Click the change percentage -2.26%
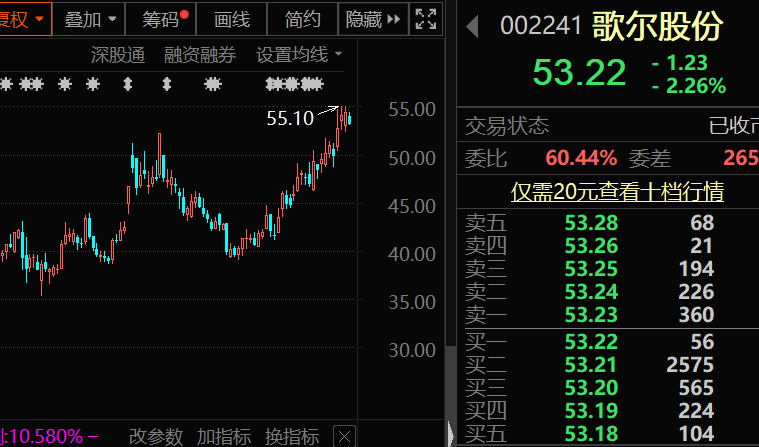Viewport: 759px width, 447px height. coord(689,86)
